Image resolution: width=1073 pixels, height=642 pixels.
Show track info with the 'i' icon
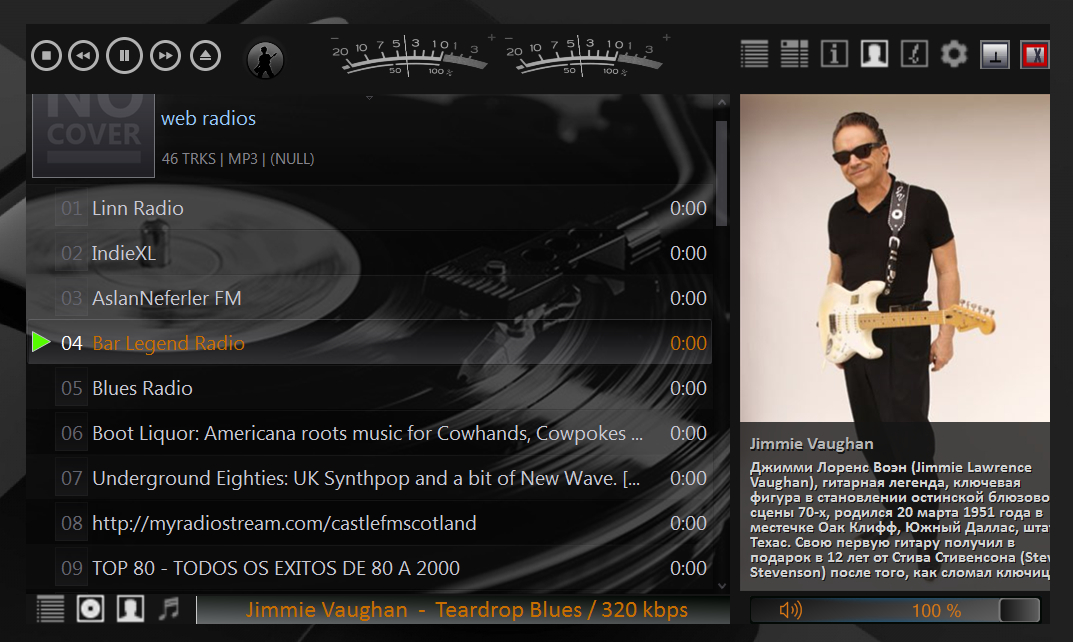(834, 53)
